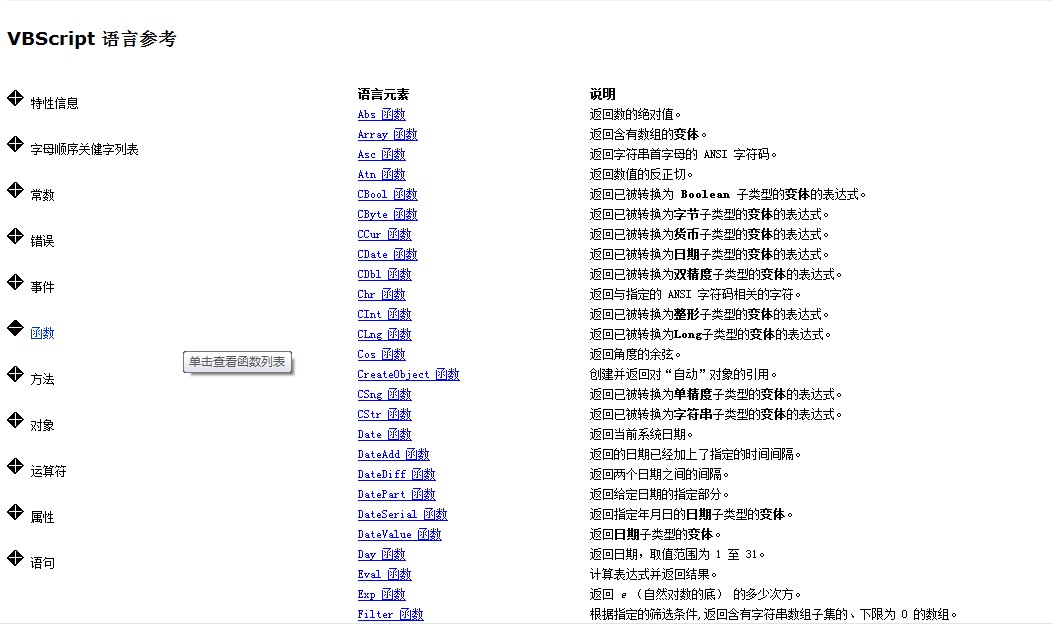Go to the 属性 section
Viewport: 1053px width, 624px height.
coord(42,517)
